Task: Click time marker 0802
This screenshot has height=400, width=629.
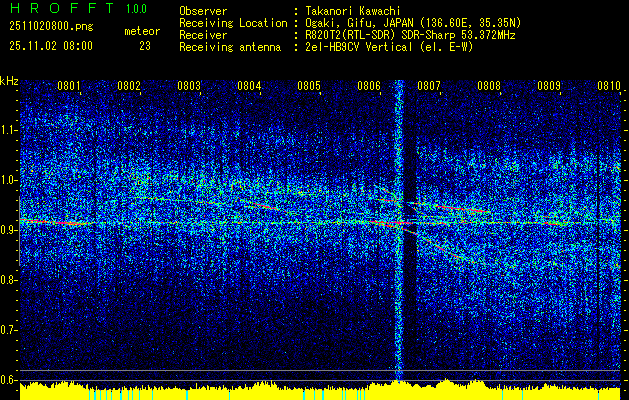Action: pos(129,86)
